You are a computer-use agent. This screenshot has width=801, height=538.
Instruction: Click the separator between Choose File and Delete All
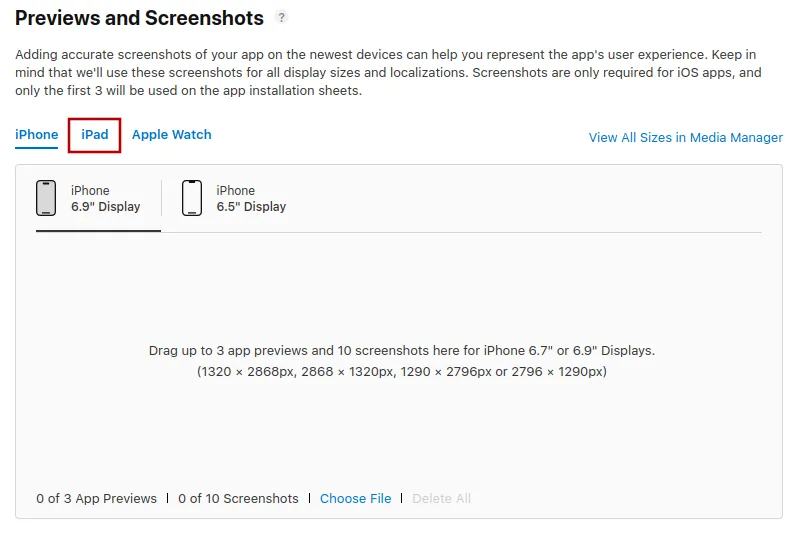(x=402, y=498)
